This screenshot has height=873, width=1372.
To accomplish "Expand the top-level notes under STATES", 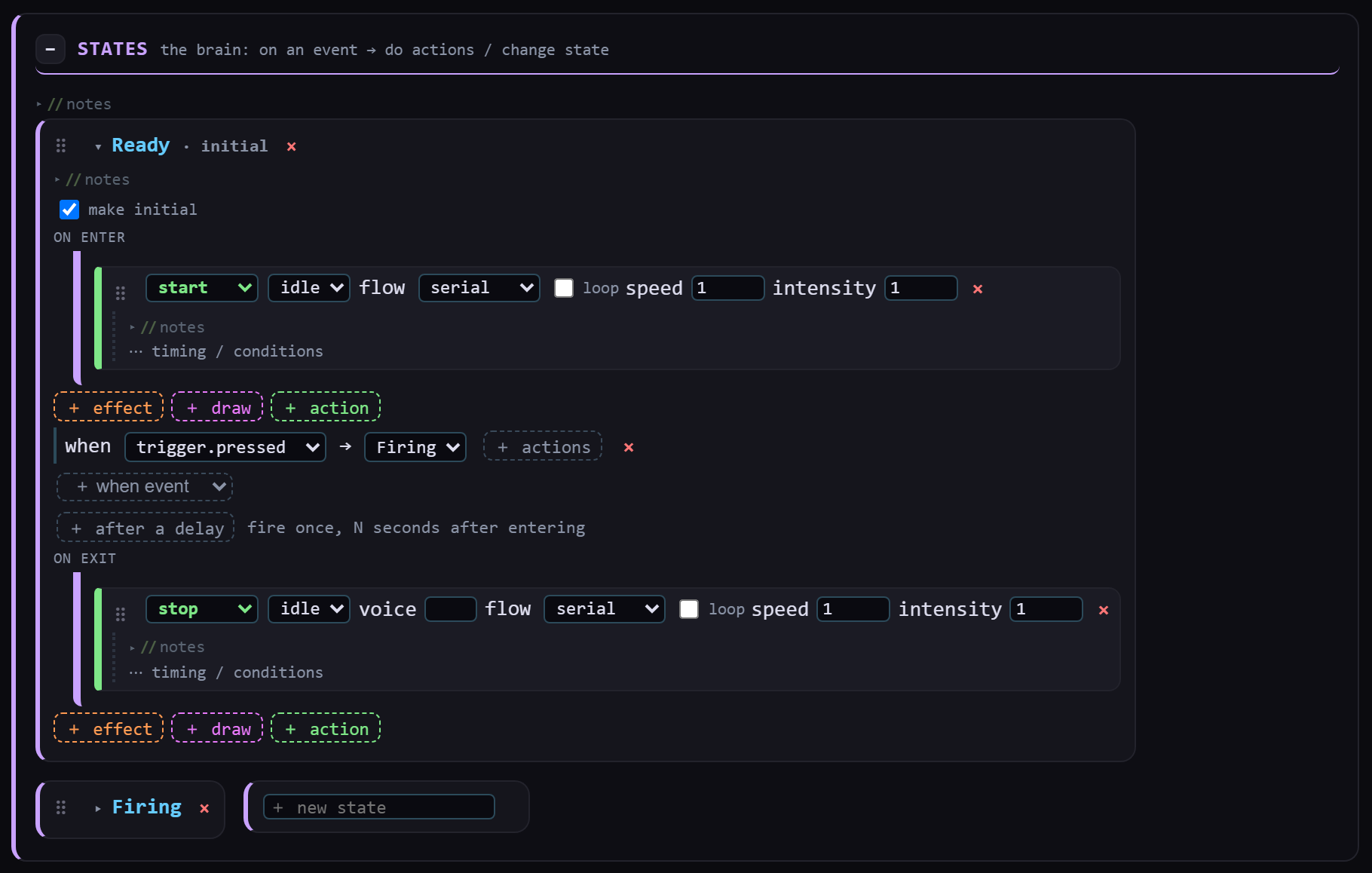I will (x=74, y=104).
